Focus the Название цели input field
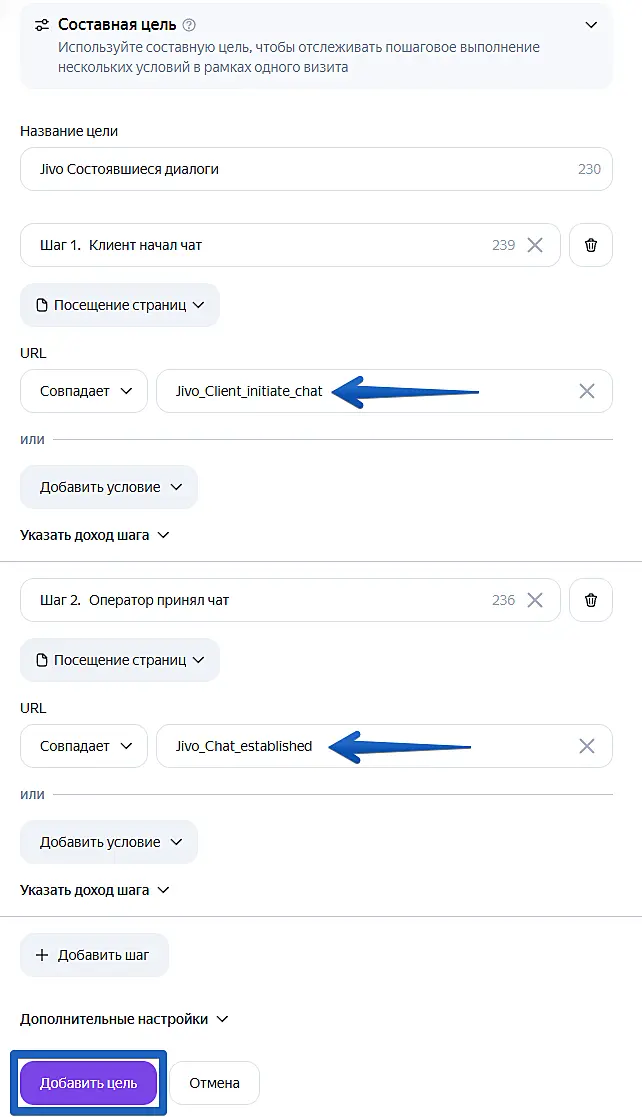The width and height of the screenshot is (642, 1119). 316,169
